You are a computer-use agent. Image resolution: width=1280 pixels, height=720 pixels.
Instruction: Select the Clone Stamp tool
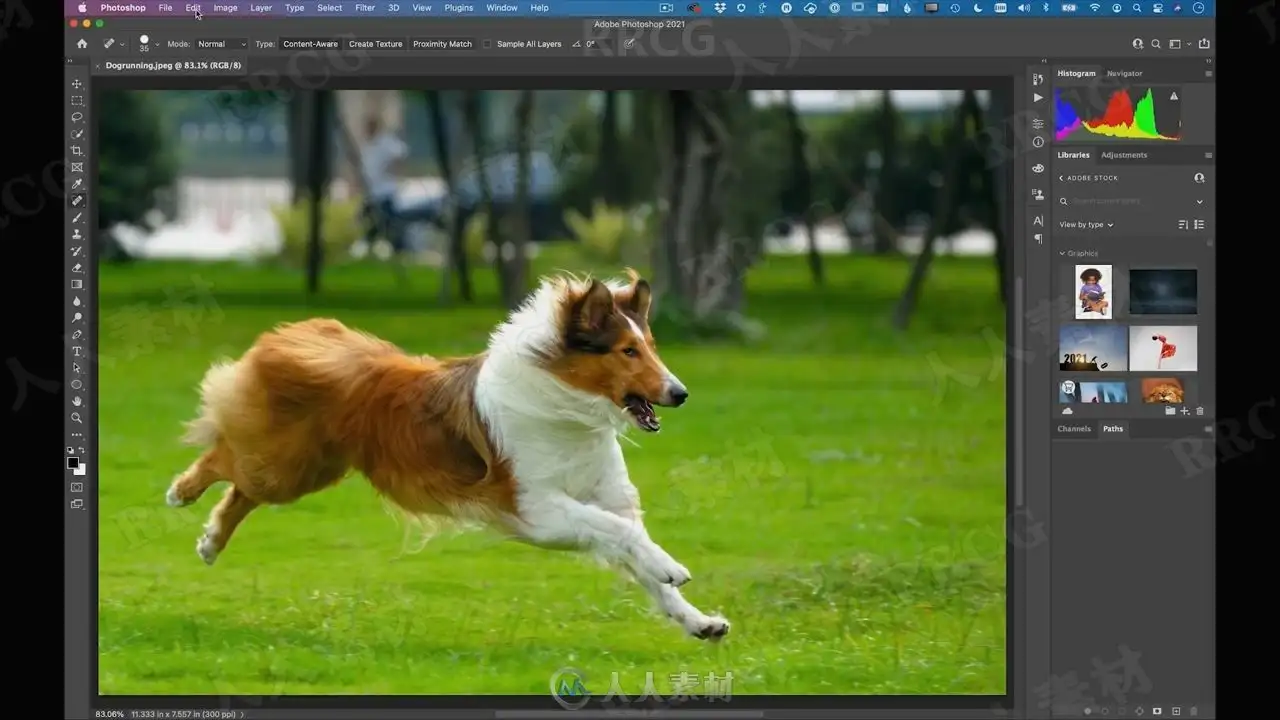(77, 234)
